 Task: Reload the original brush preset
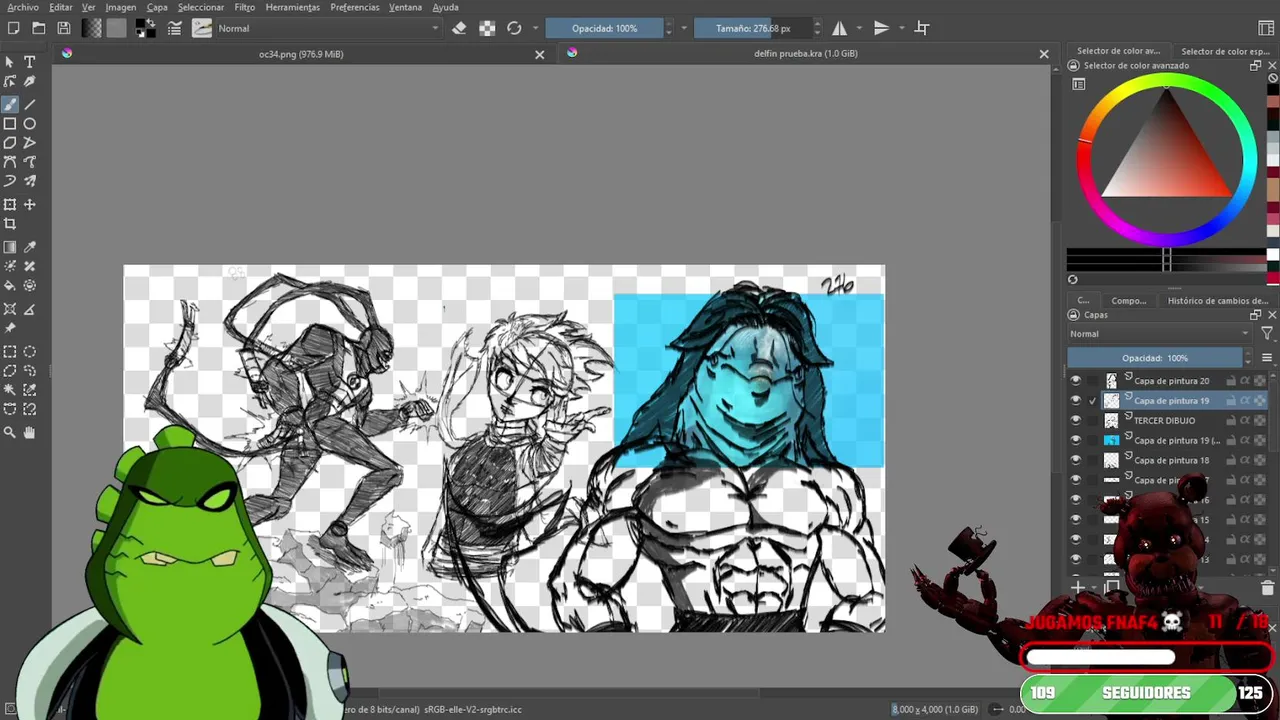[x=514, y=28]
